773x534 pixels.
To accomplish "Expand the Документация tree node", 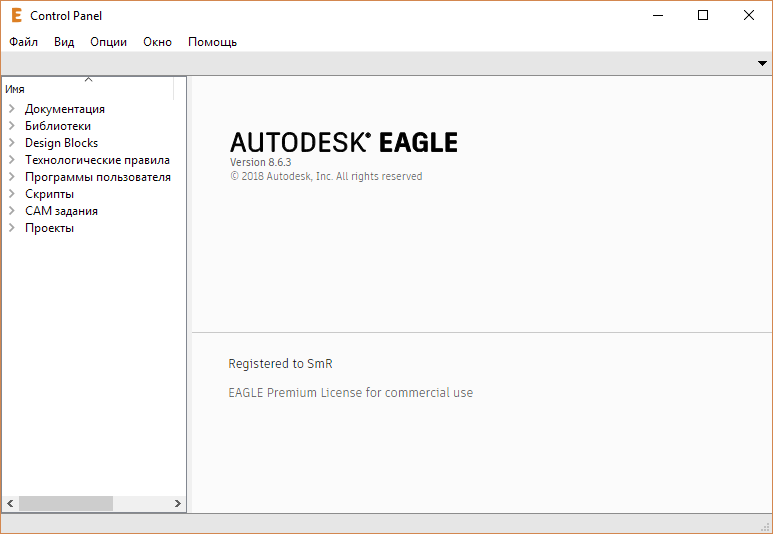I will 12,108.
